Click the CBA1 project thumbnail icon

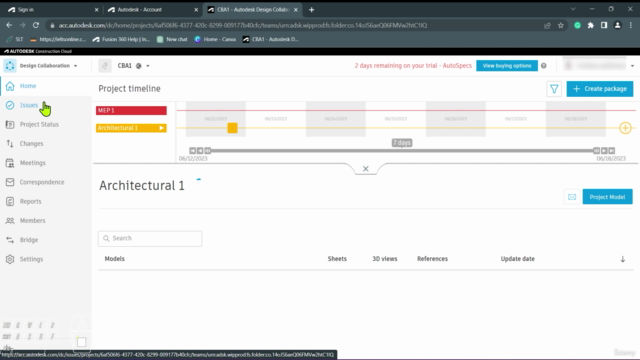105,66
